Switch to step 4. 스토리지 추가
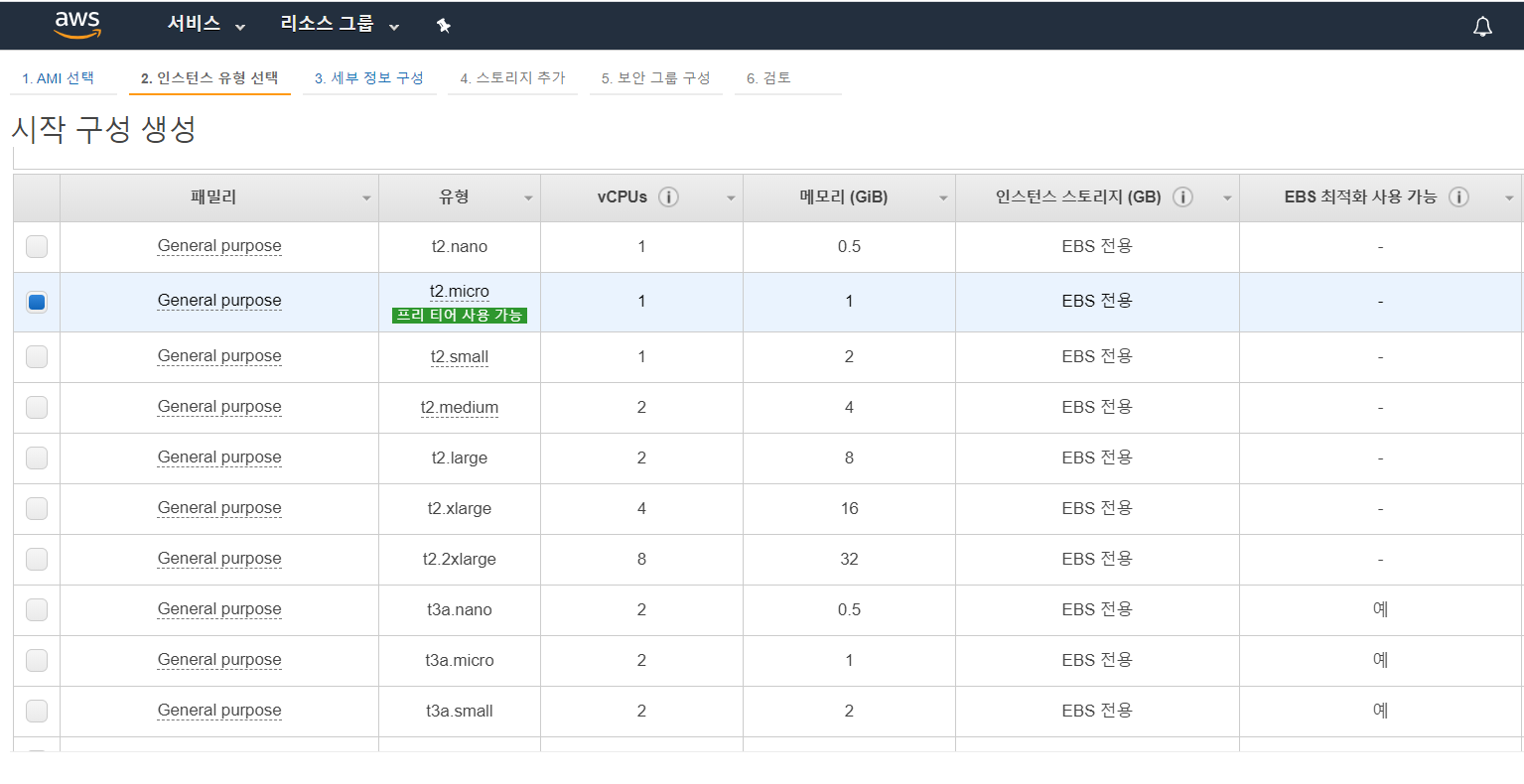 pos(512,78)
